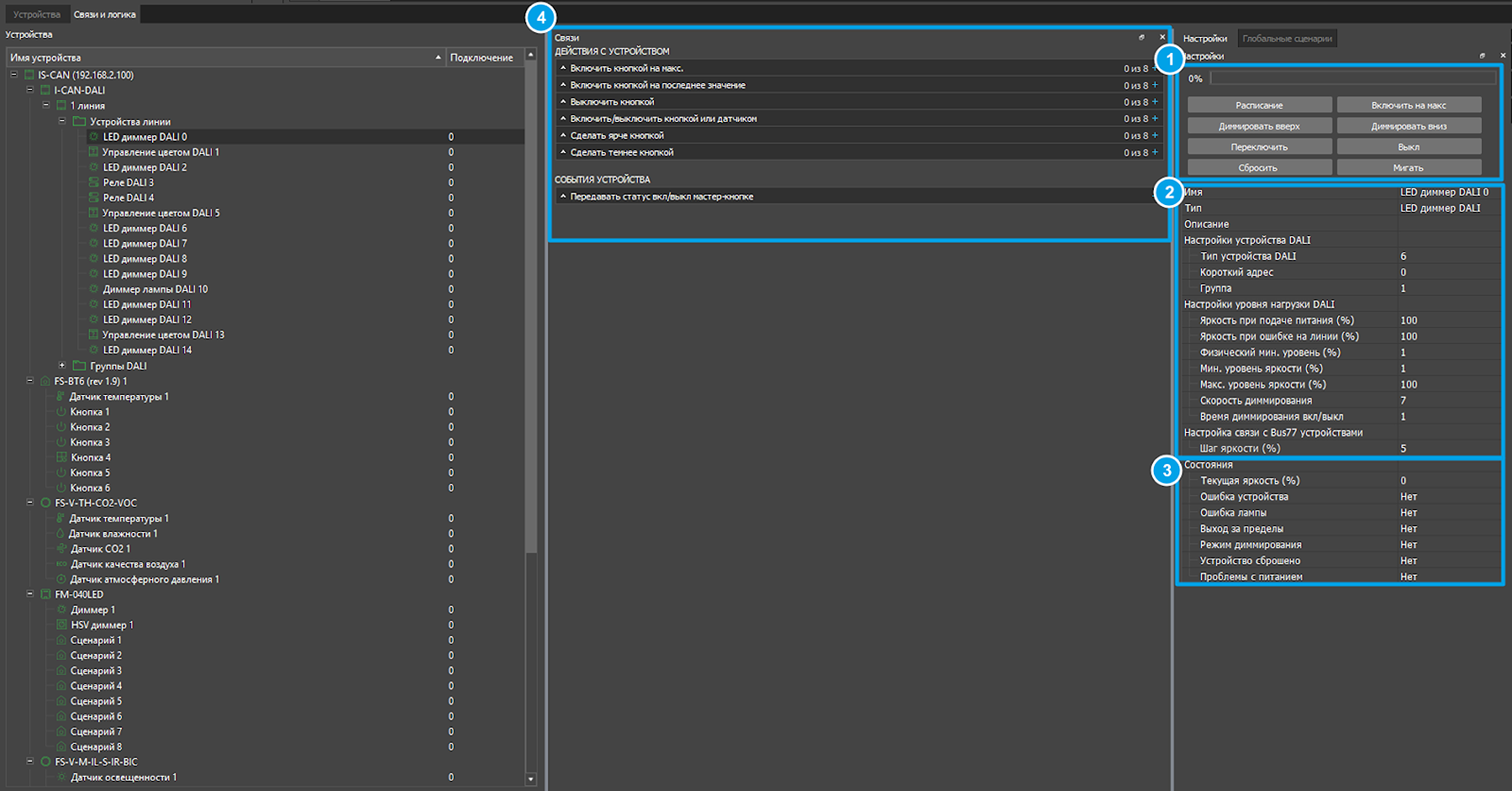This screenshot has height=791, width=1512.
Task: Click the Расписание button
Action: click(1260, 105)
